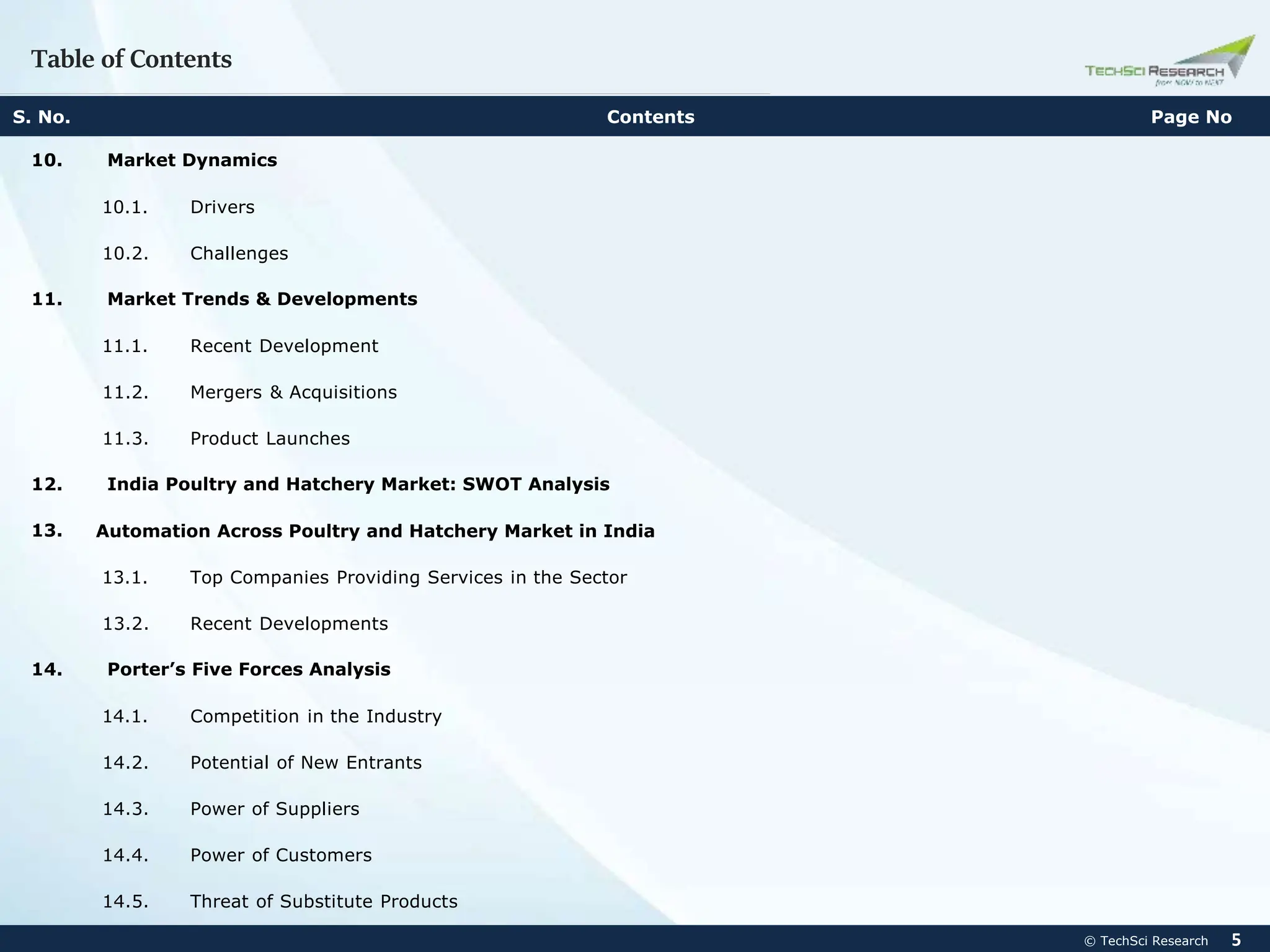Open the Product Launches entry

pos(270,439)
